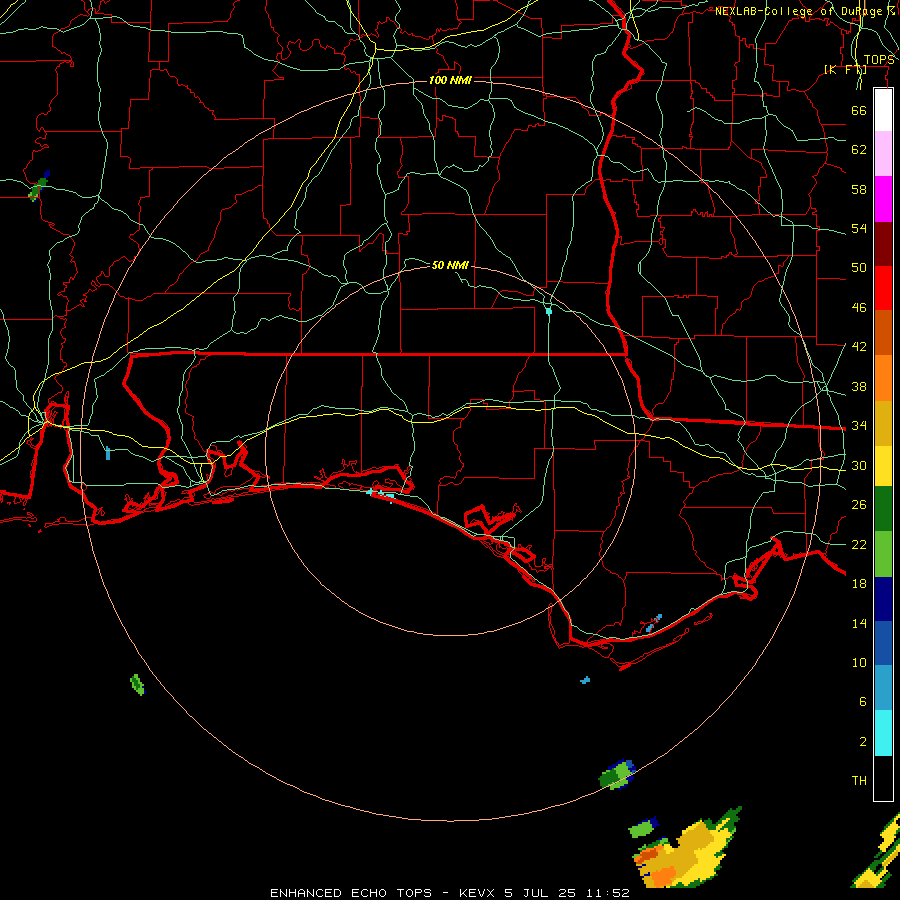Click the 22 value on legend
The width and height of the screenshot is (900, 900).
coord(859,544)
